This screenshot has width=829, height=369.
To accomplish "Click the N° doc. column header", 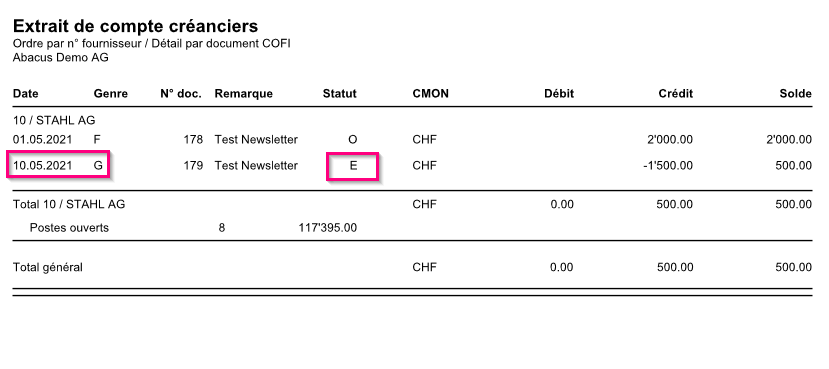I will [x=181, y=94].
